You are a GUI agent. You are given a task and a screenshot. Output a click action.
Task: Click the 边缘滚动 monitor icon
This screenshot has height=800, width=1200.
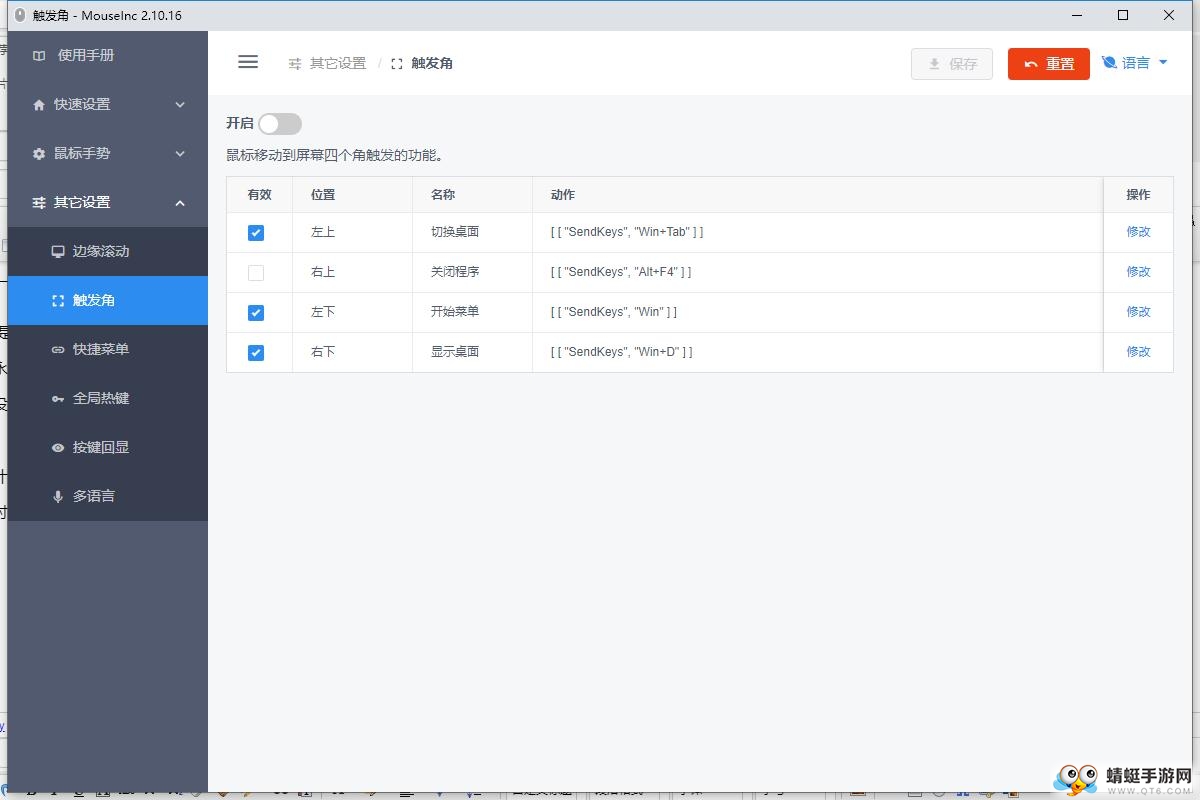[58, 252]
